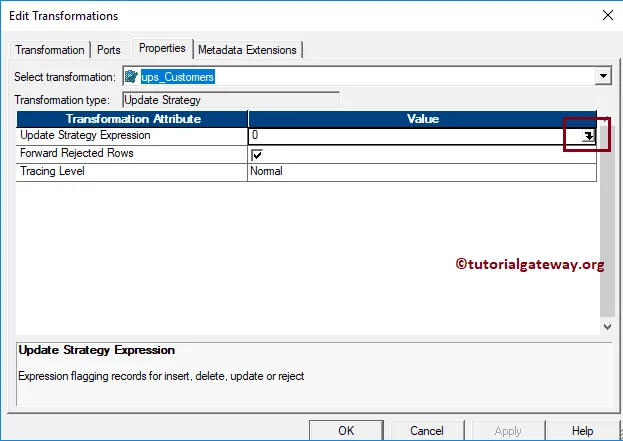This screenshot has width=623, height=441.
Task: Select the Forward Rejected Rows attribute label
Action: pos(77,153)
